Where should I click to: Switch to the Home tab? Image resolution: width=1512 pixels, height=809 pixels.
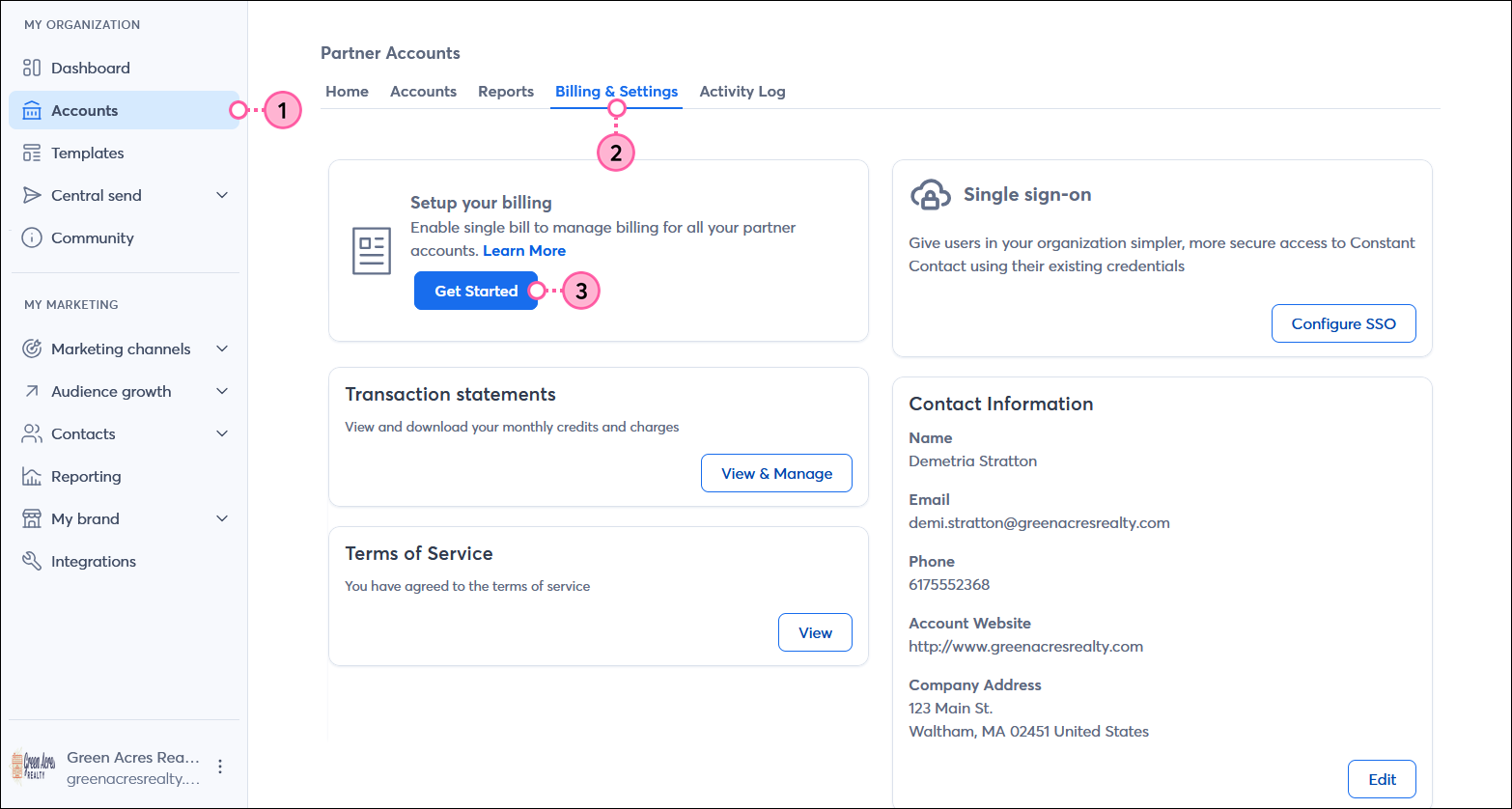click(x=347, y=91)
